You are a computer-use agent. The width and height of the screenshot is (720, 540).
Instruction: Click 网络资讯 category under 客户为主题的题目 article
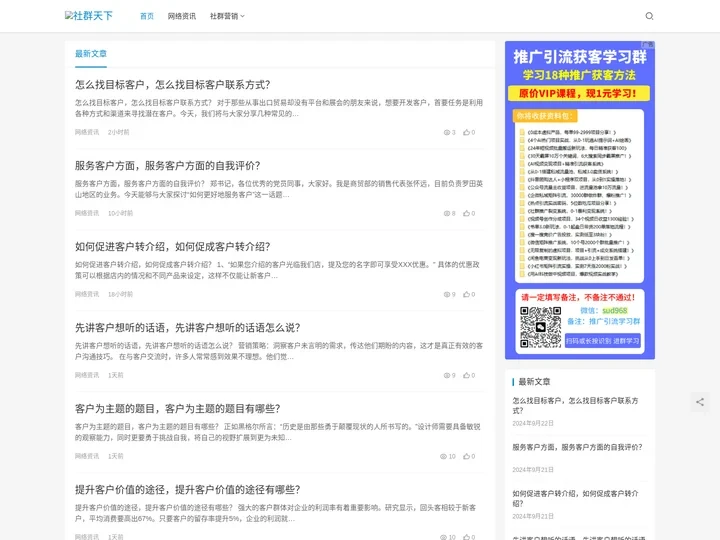point(87,456)
